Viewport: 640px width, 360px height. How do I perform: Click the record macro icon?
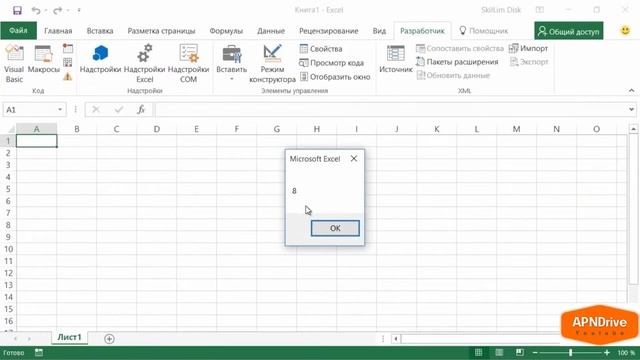[68, 49]
